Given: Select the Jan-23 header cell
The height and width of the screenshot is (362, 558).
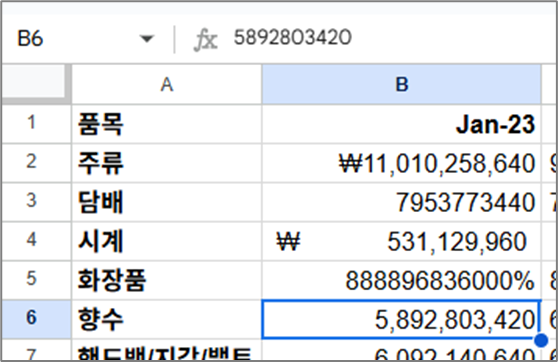Looking at the screenshot, I should pos(401,124).
